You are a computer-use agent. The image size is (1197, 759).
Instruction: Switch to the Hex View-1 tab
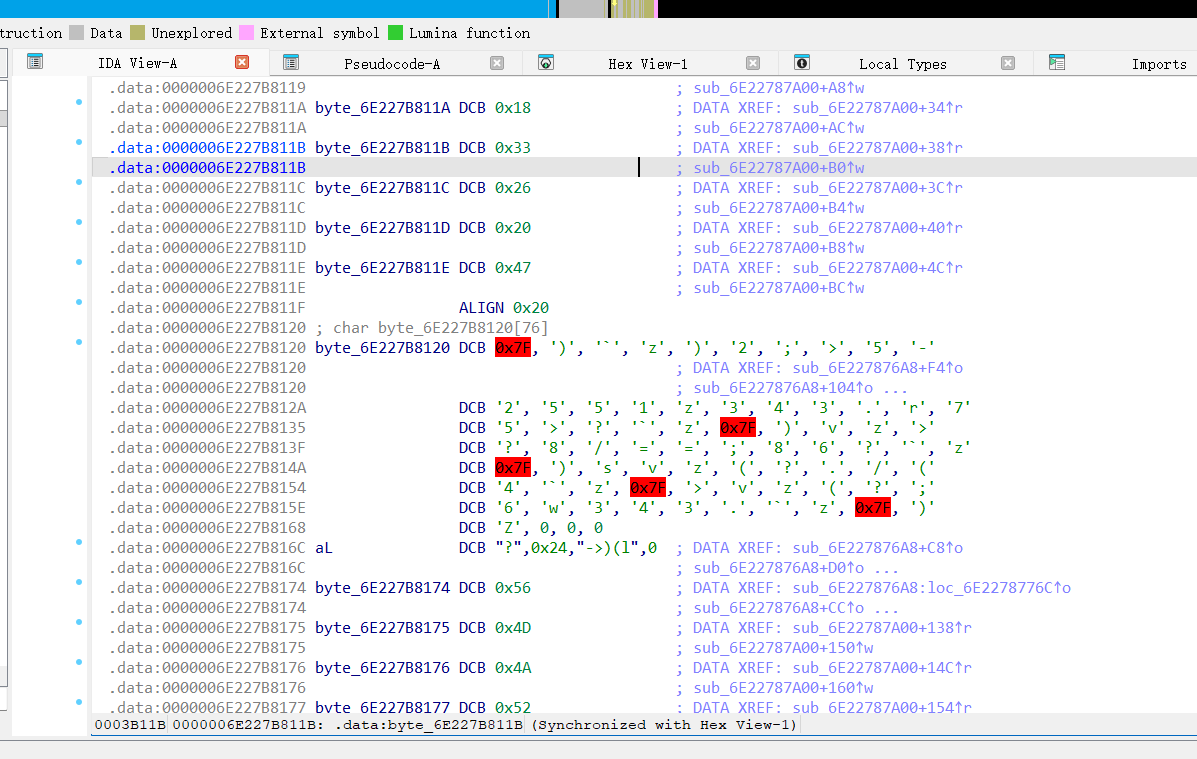coord(647,64)
